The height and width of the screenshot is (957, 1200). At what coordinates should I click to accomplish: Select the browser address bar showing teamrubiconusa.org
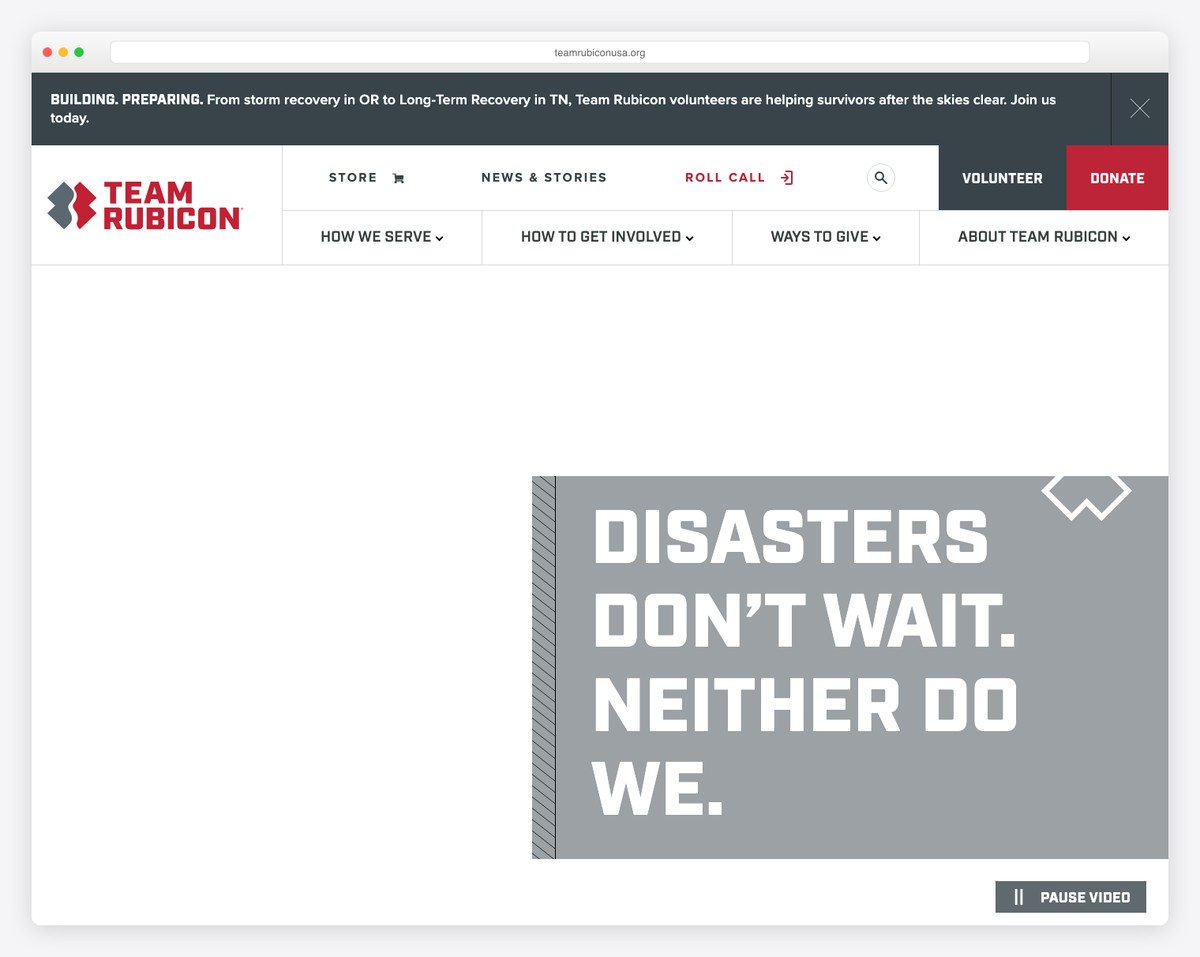coord(599,51)
